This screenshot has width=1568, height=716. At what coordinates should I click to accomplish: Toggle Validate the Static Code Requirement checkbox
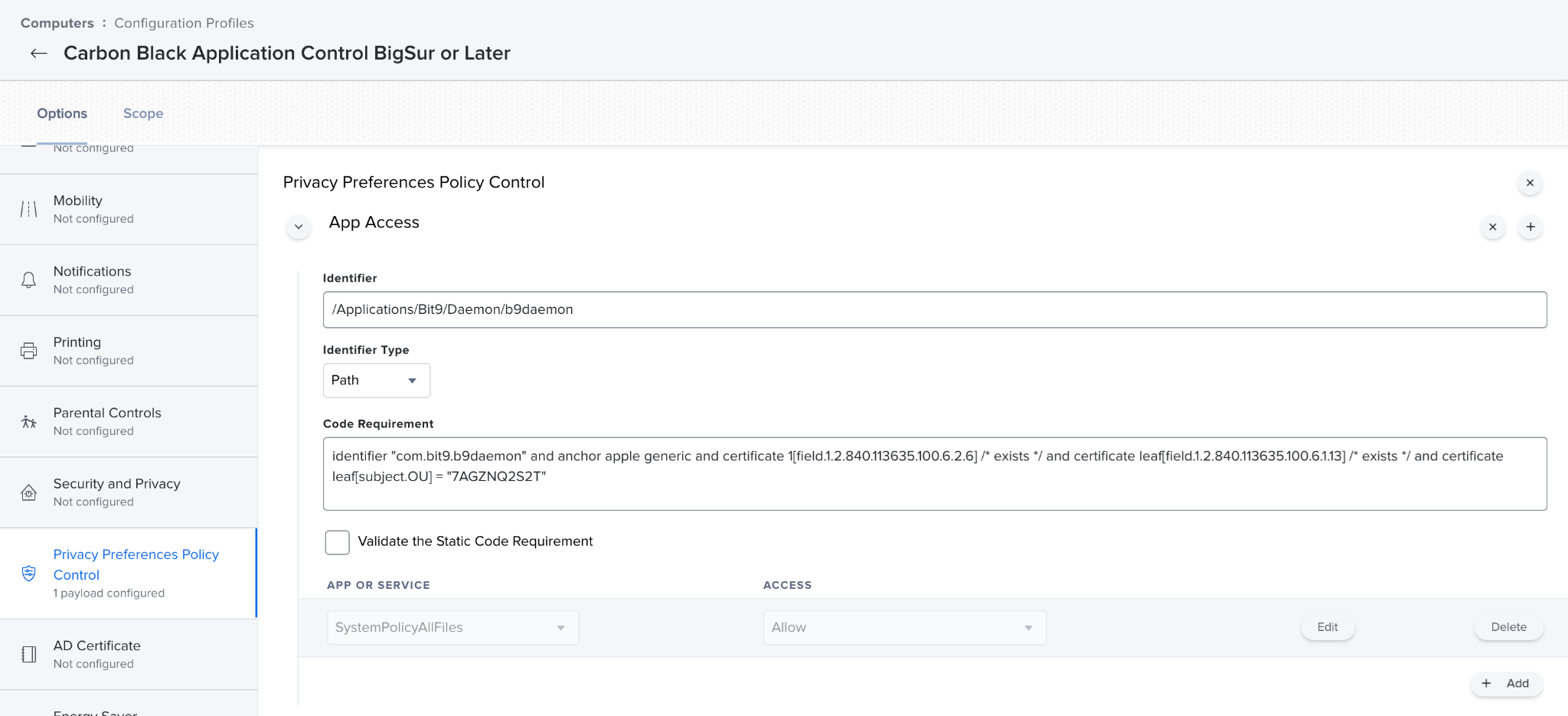coord(337,542)
